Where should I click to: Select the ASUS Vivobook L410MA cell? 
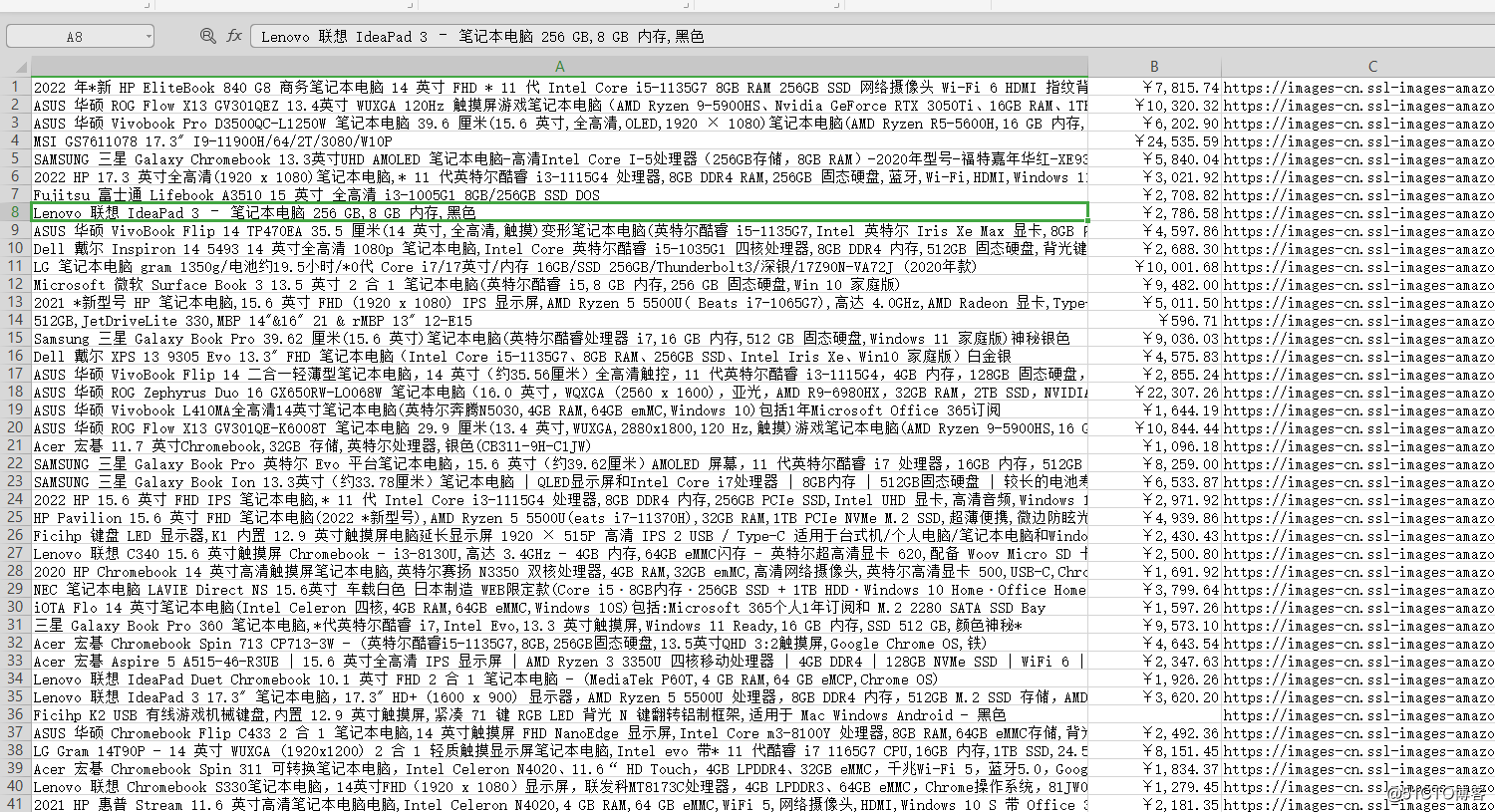[x=559, y=409]
